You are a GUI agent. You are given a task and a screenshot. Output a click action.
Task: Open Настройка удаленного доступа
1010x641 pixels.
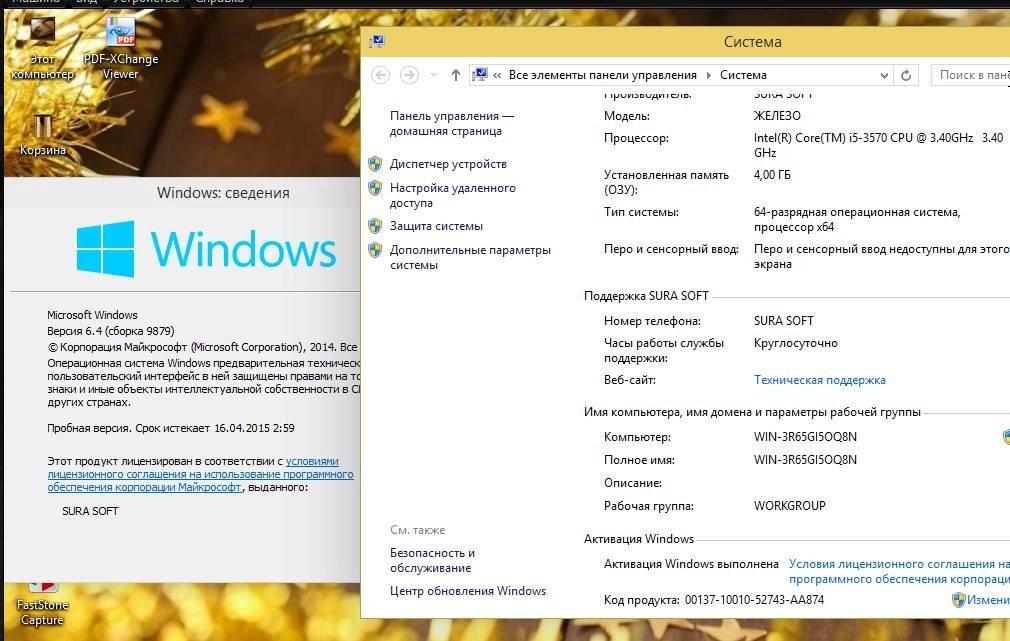[452, 195]
